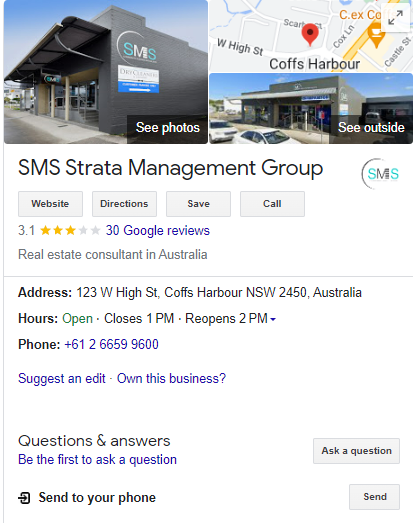The image size is (413, 523).
Task: Open the See photos thumbnail
Action: click(x=106, y=72)
